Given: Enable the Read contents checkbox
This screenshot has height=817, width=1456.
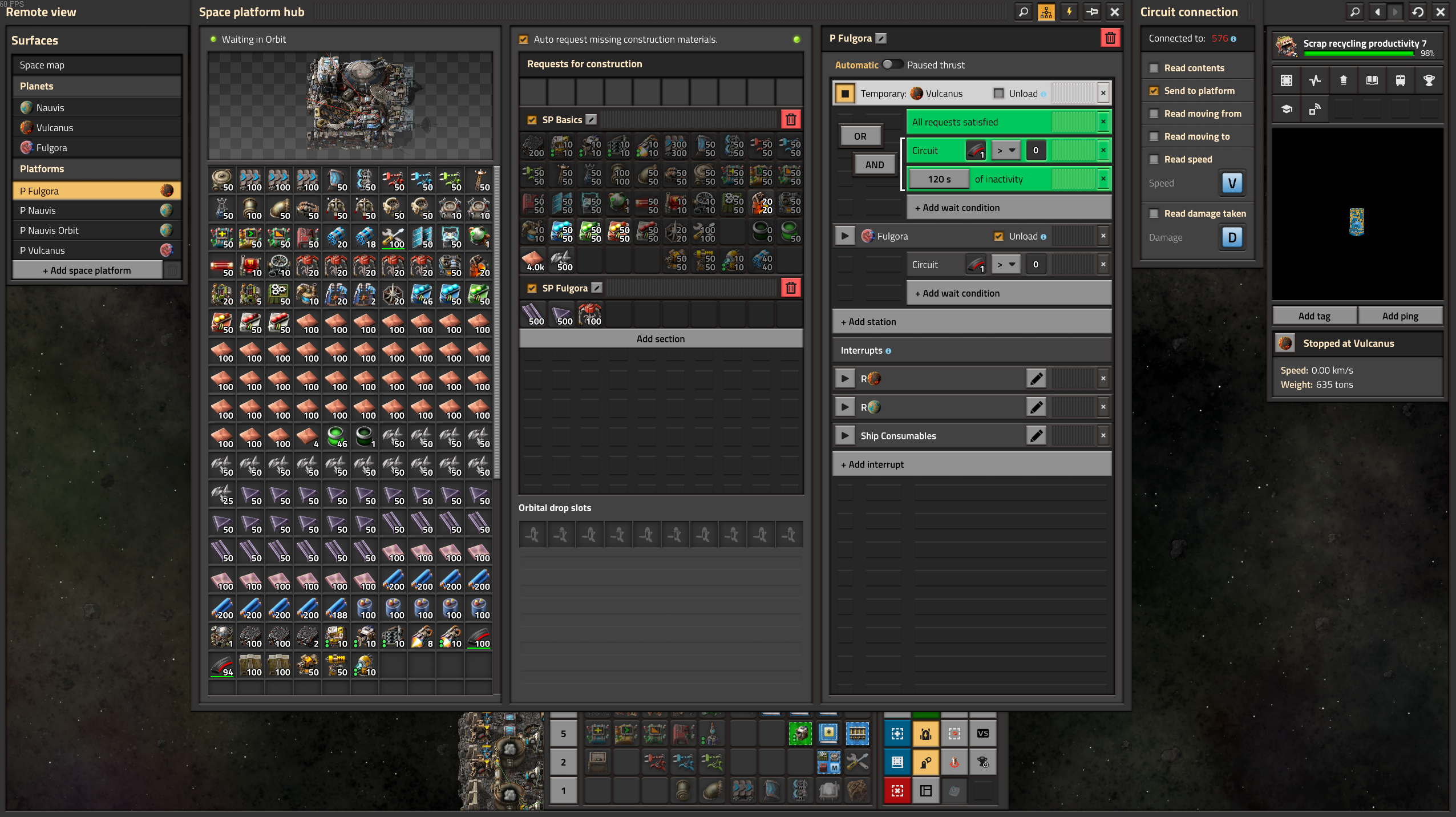Looking at the screenshot, I should coord(1154,68).
